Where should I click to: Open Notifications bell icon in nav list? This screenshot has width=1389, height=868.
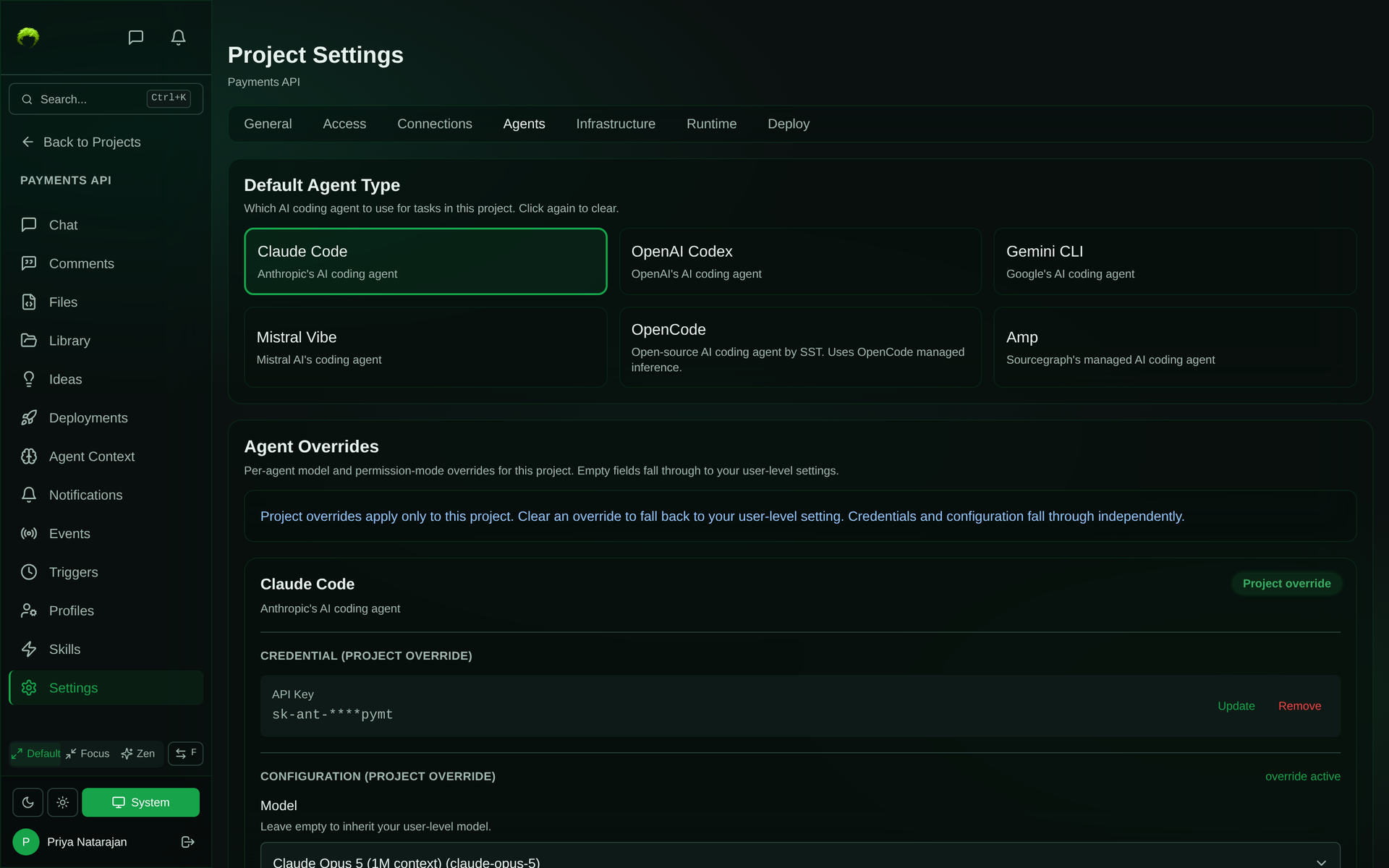pos(29,495)
